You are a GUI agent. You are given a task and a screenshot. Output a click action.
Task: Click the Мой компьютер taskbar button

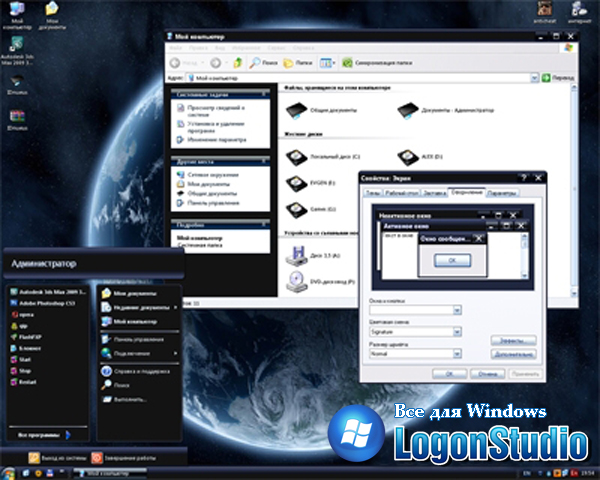tap(109, 474)
